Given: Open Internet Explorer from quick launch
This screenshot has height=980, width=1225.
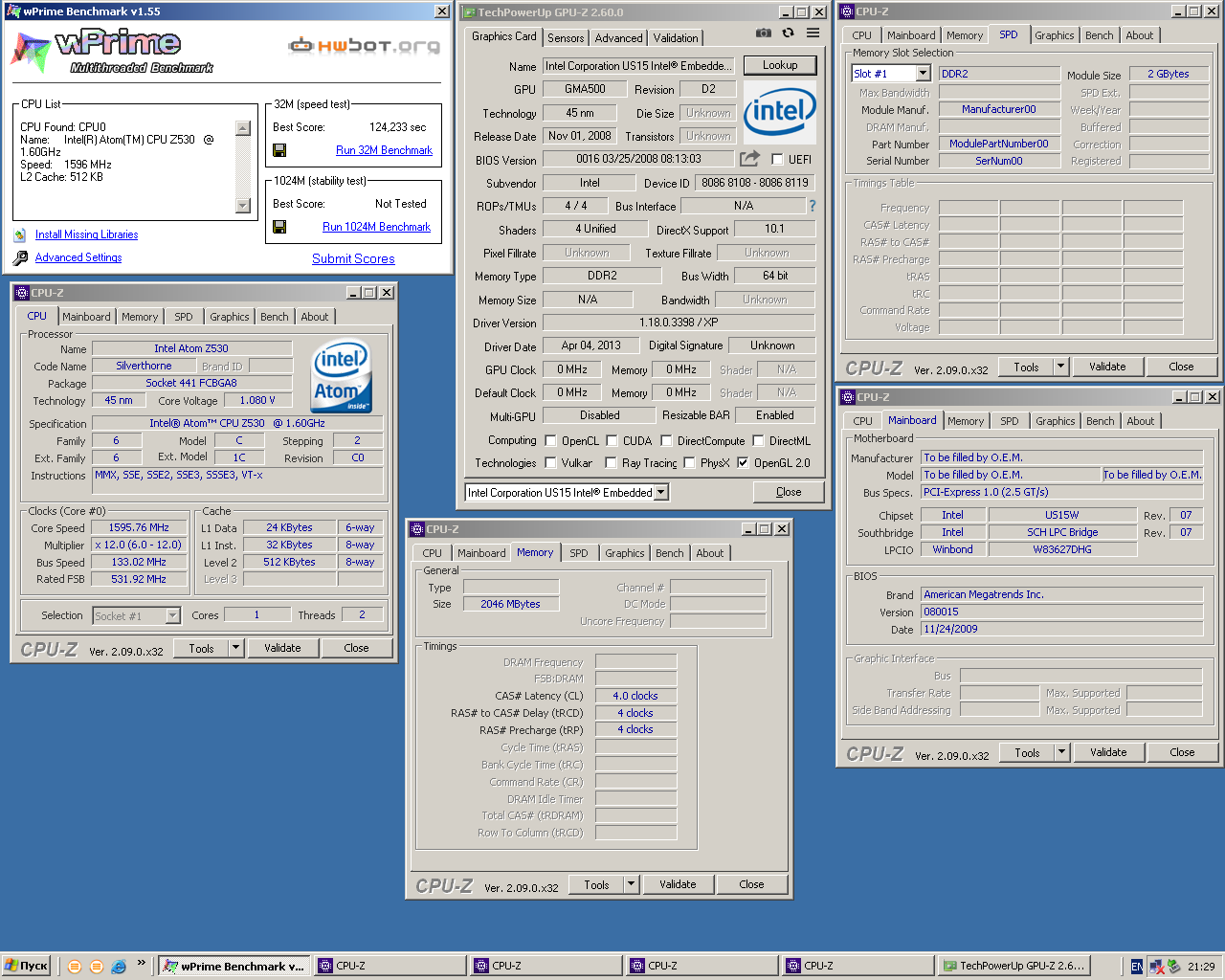Looking at the screenshot, I should (119, 967).
